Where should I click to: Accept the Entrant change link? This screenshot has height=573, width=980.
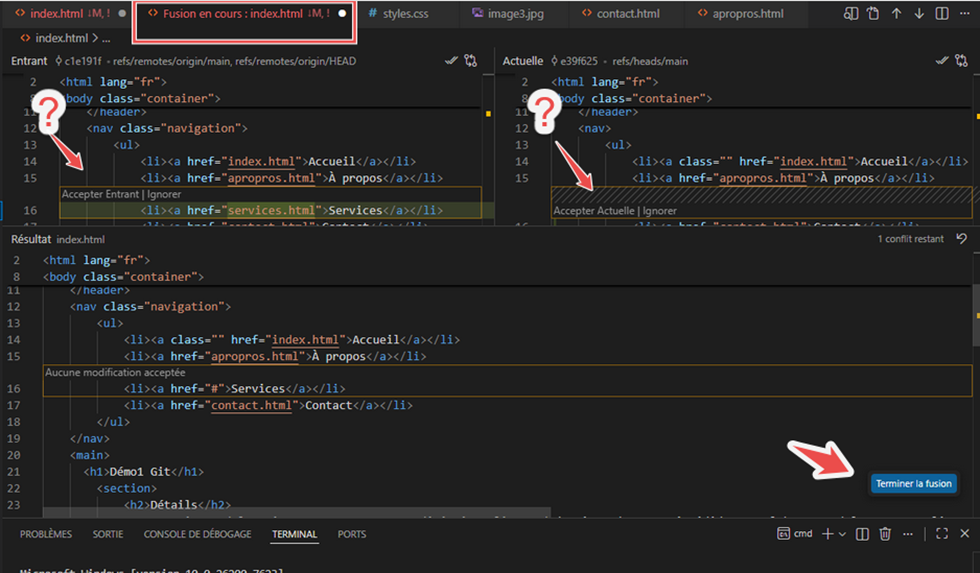click(102, 194)
